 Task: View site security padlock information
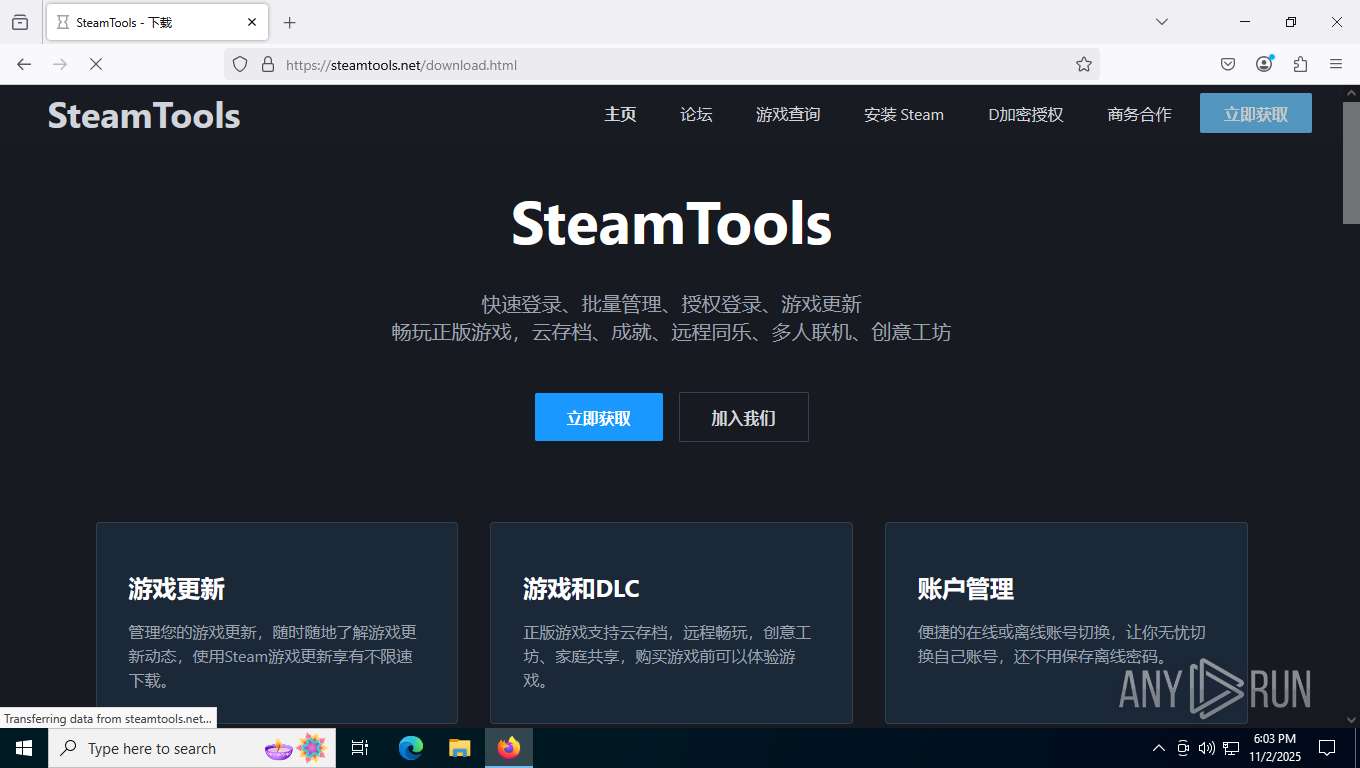pyautogui.click(x=267, y=64)
